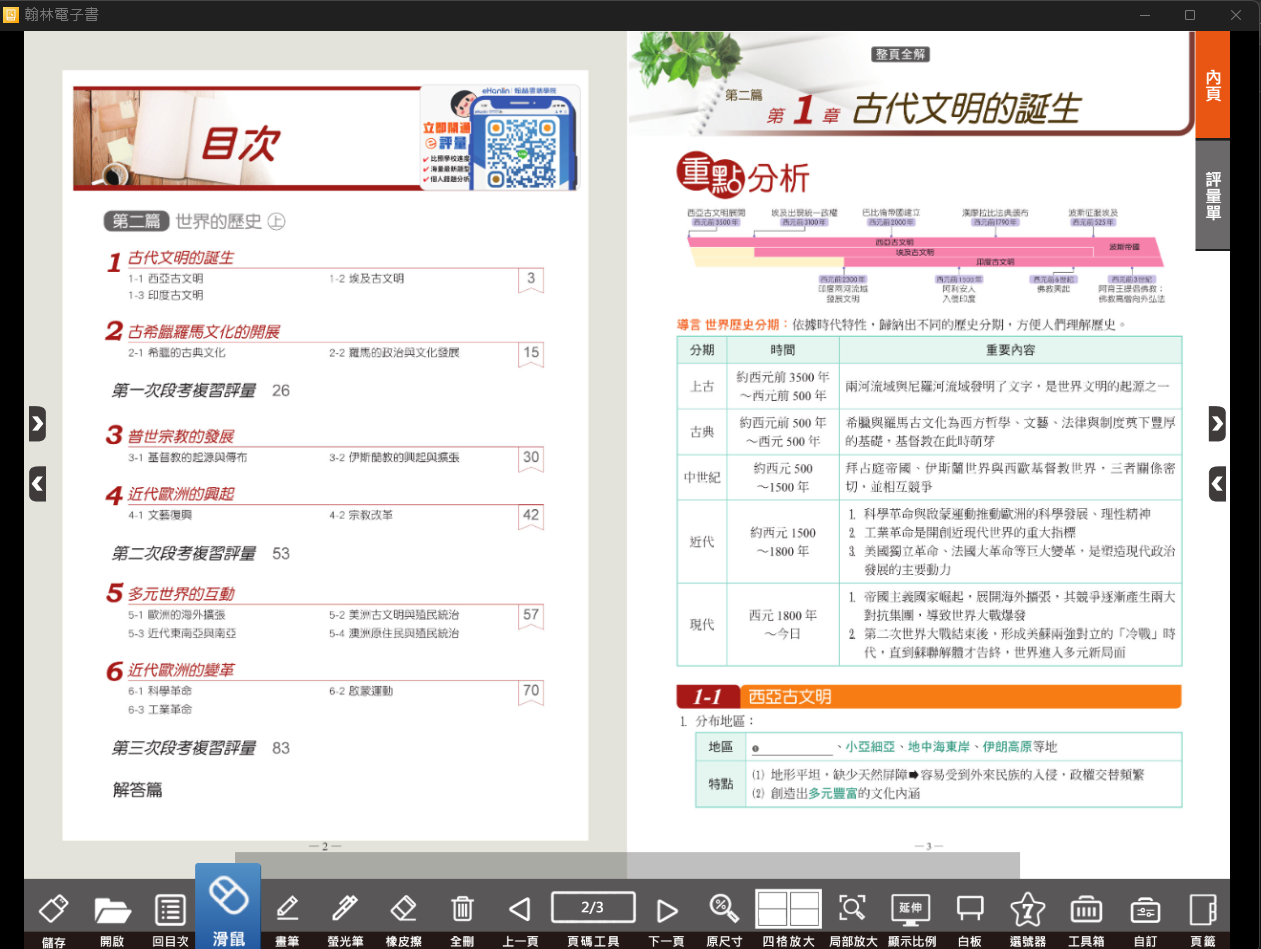Click 解答篇 in the contents
Screen dimensions: 1261x949
pyautogui.click(x=137, y=790)
